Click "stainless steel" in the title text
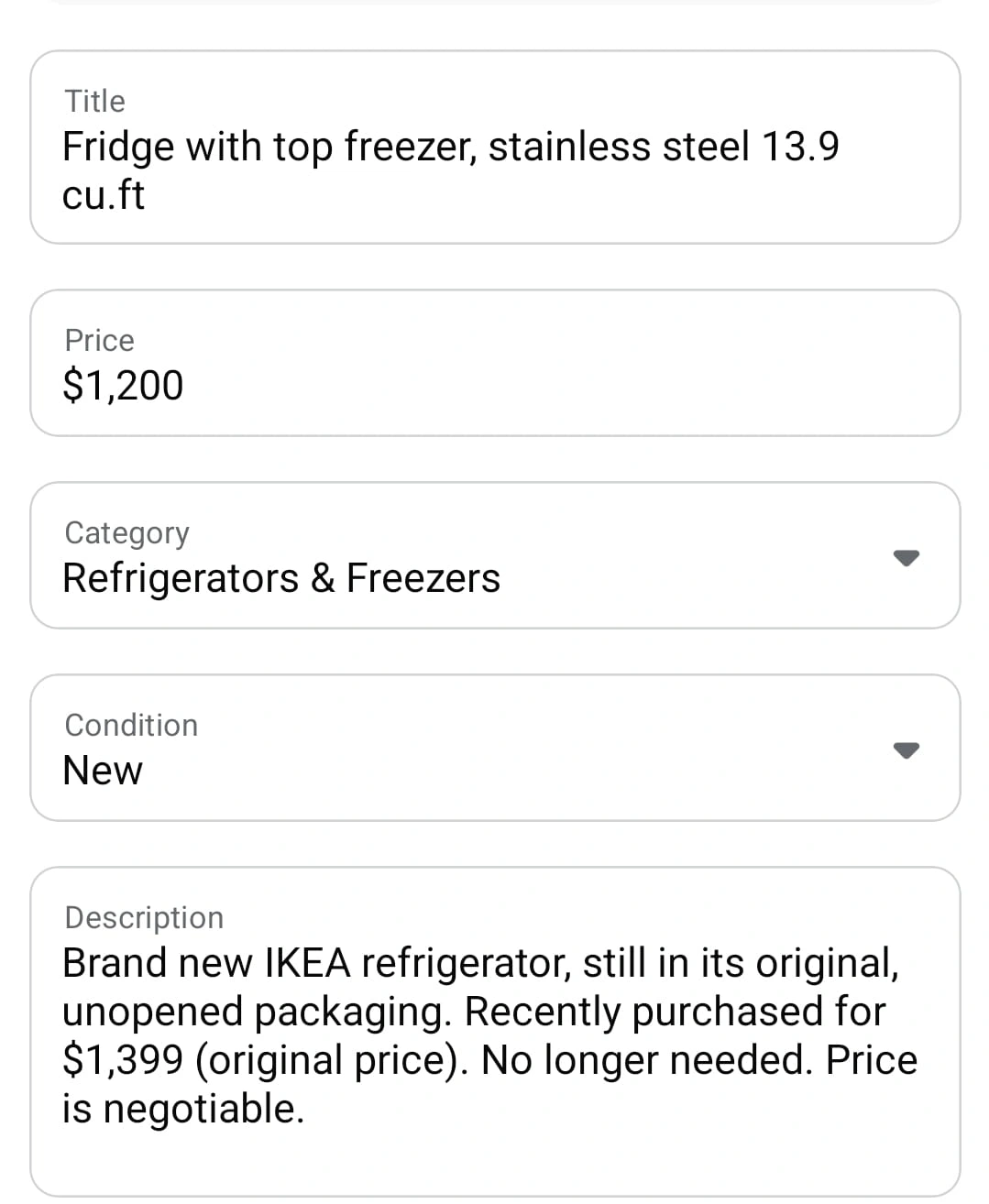The height and width of the screenshot is (1204, 989). [619, 147]
